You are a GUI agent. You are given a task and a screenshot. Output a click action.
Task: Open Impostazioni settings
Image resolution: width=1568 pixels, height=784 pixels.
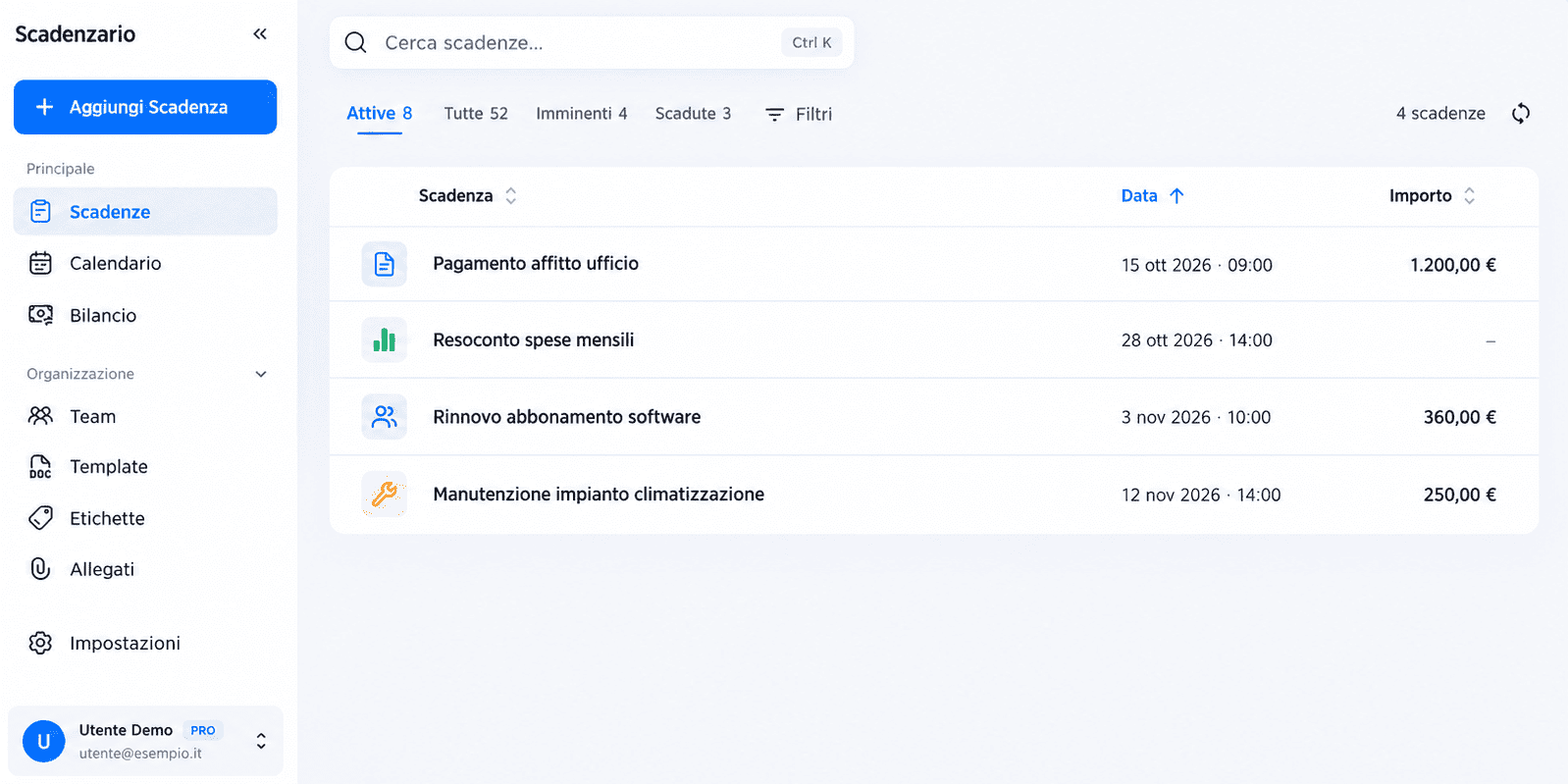[145, 643]
